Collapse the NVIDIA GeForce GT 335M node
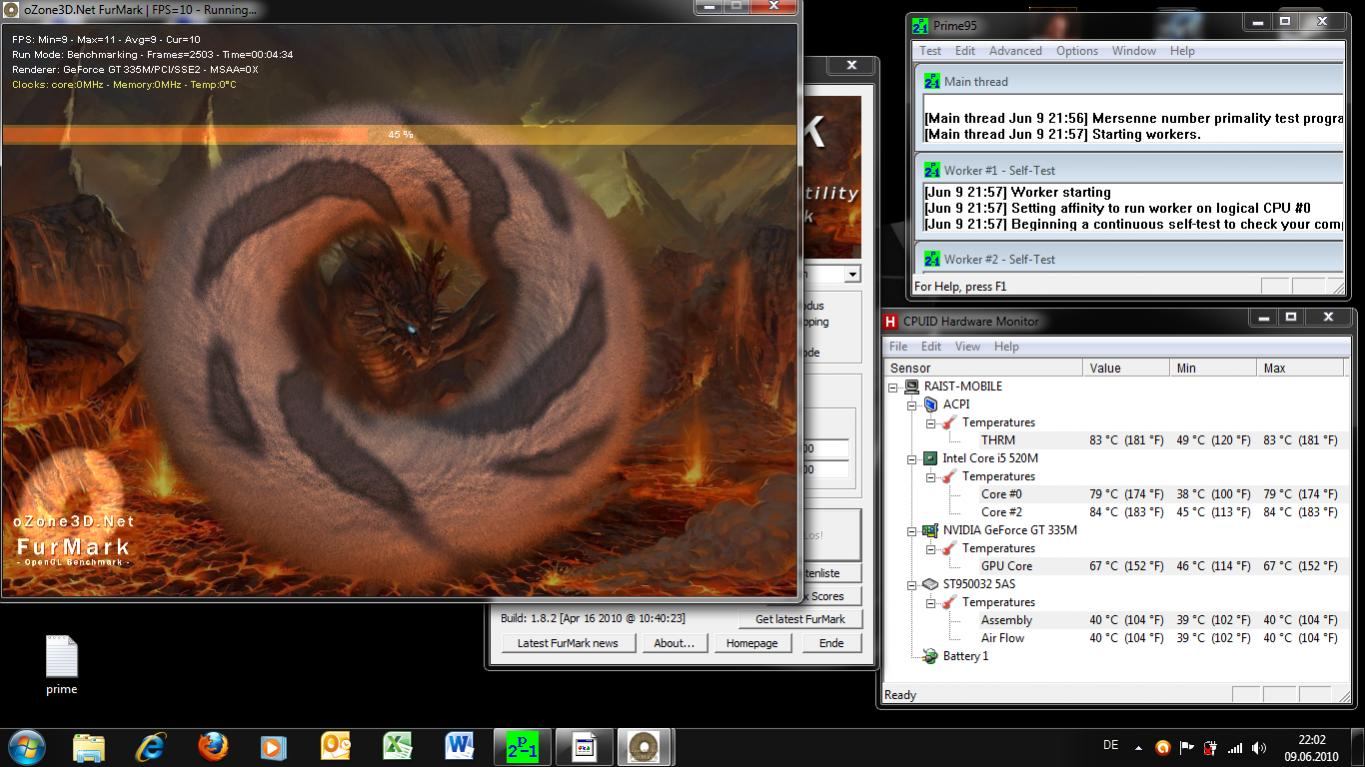Screen dimensions: 1365x767 912,531
